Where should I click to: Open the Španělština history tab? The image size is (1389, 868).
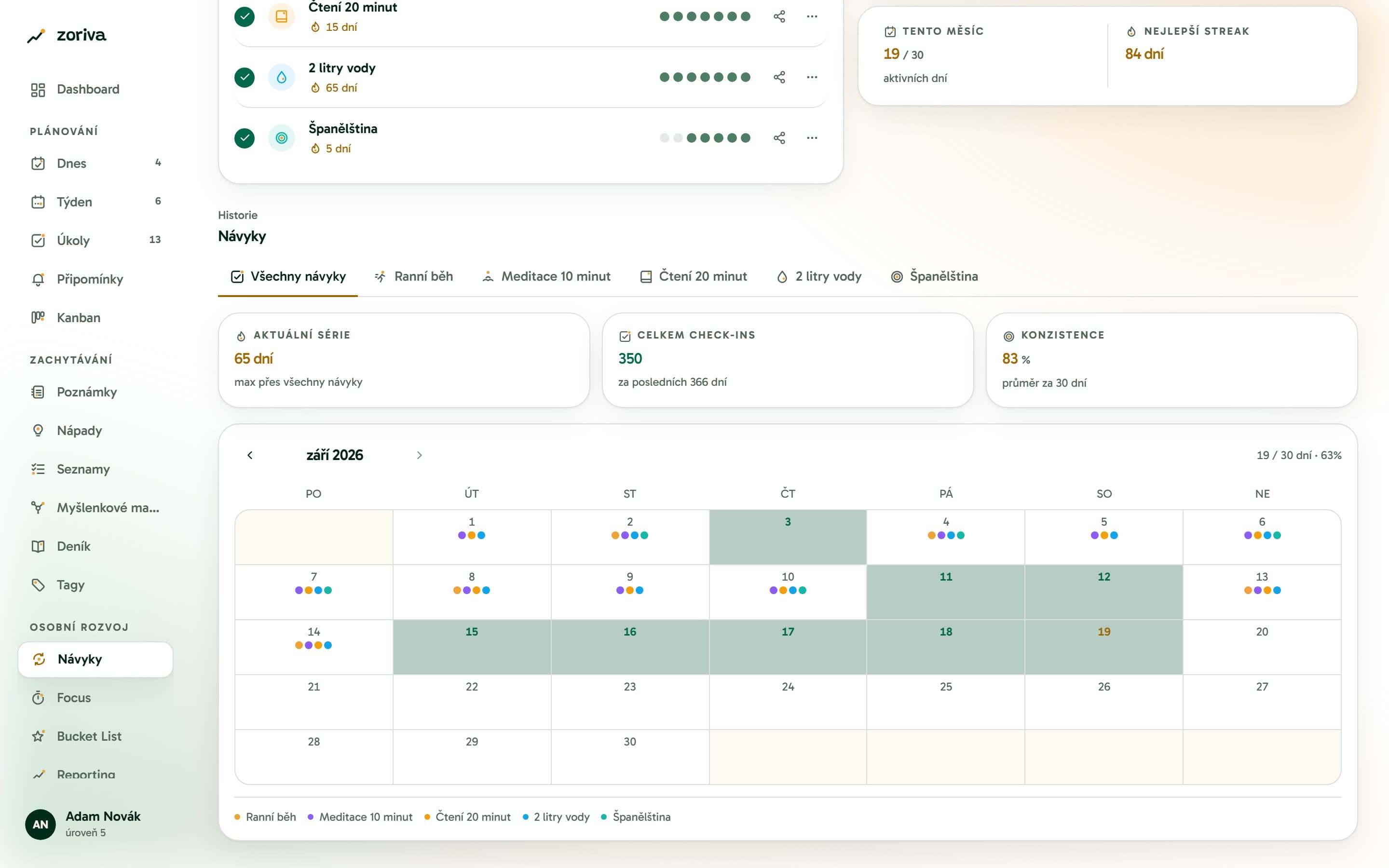(934, 277)
